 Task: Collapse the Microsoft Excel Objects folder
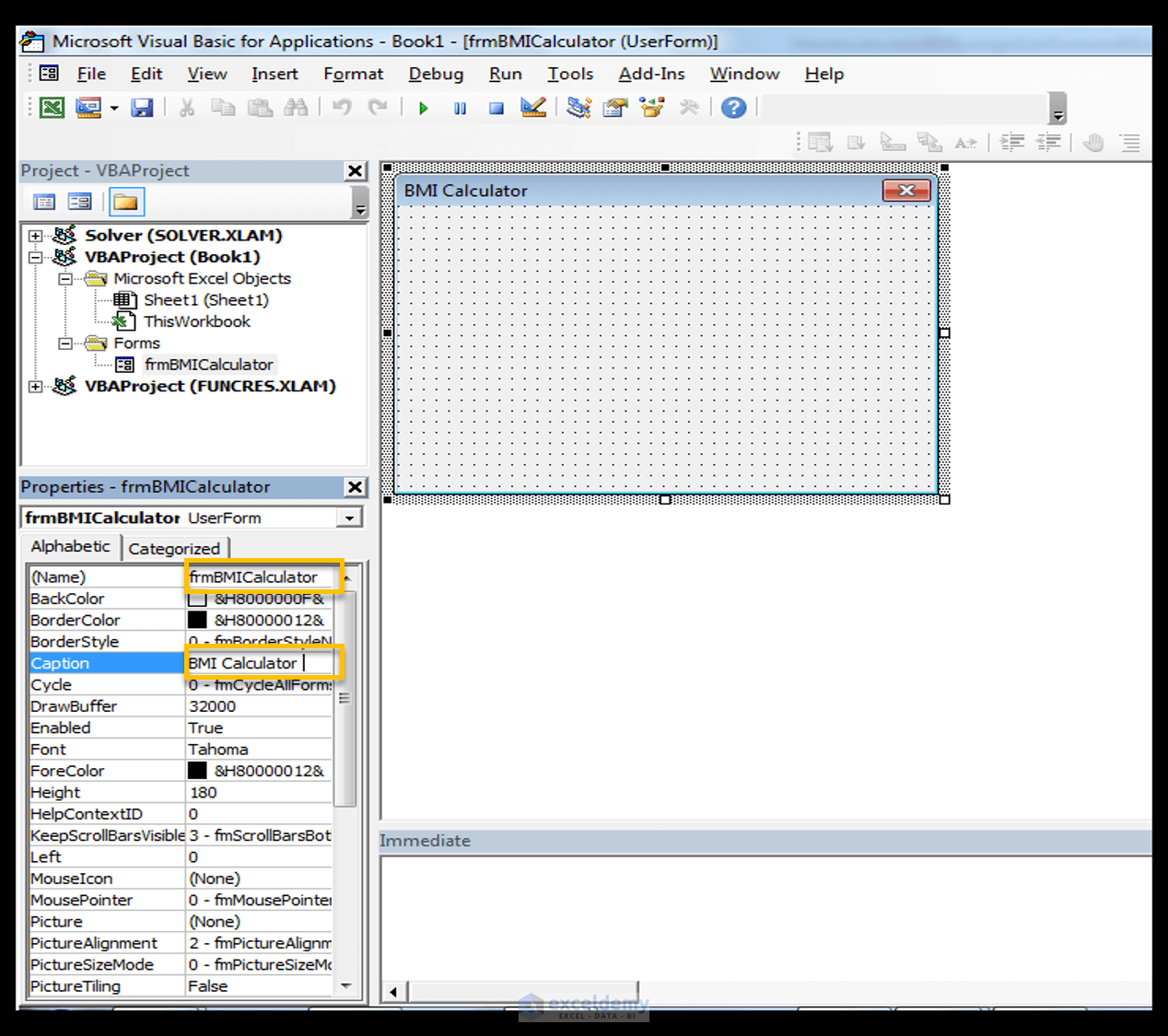click(x=65, y=278)
